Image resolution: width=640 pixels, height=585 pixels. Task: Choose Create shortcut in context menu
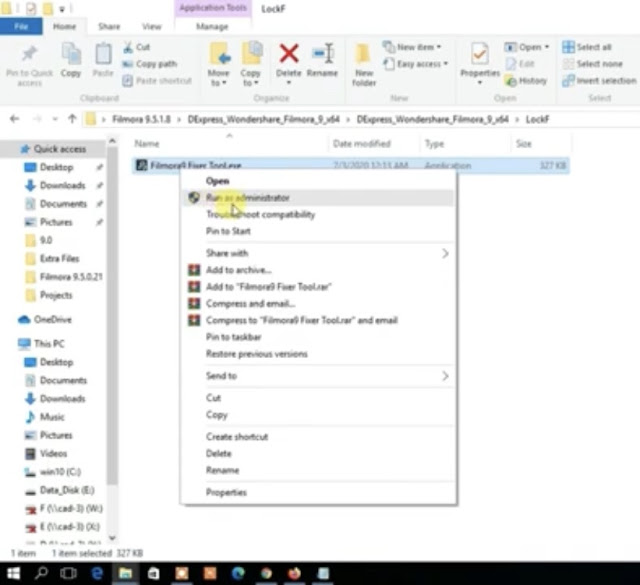319,436
